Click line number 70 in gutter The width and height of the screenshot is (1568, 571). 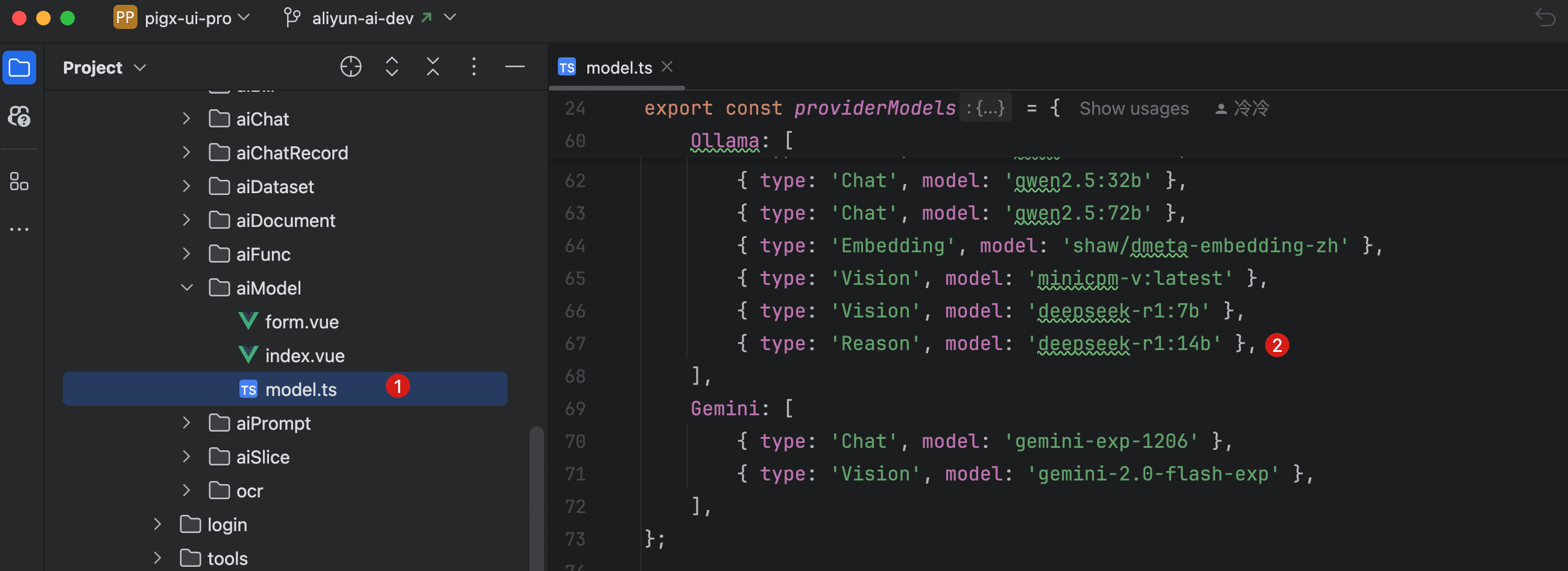575,441
